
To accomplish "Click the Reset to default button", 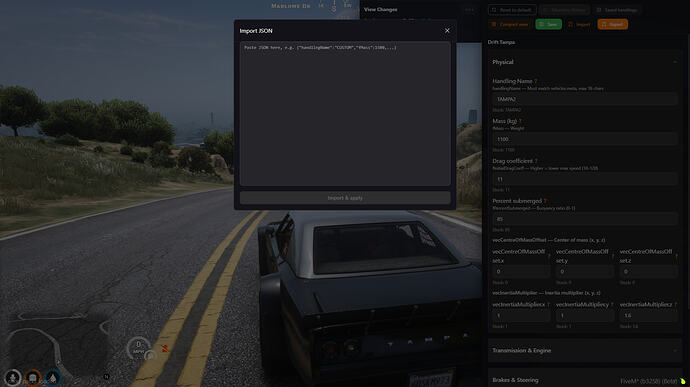I will pos(512,10).
